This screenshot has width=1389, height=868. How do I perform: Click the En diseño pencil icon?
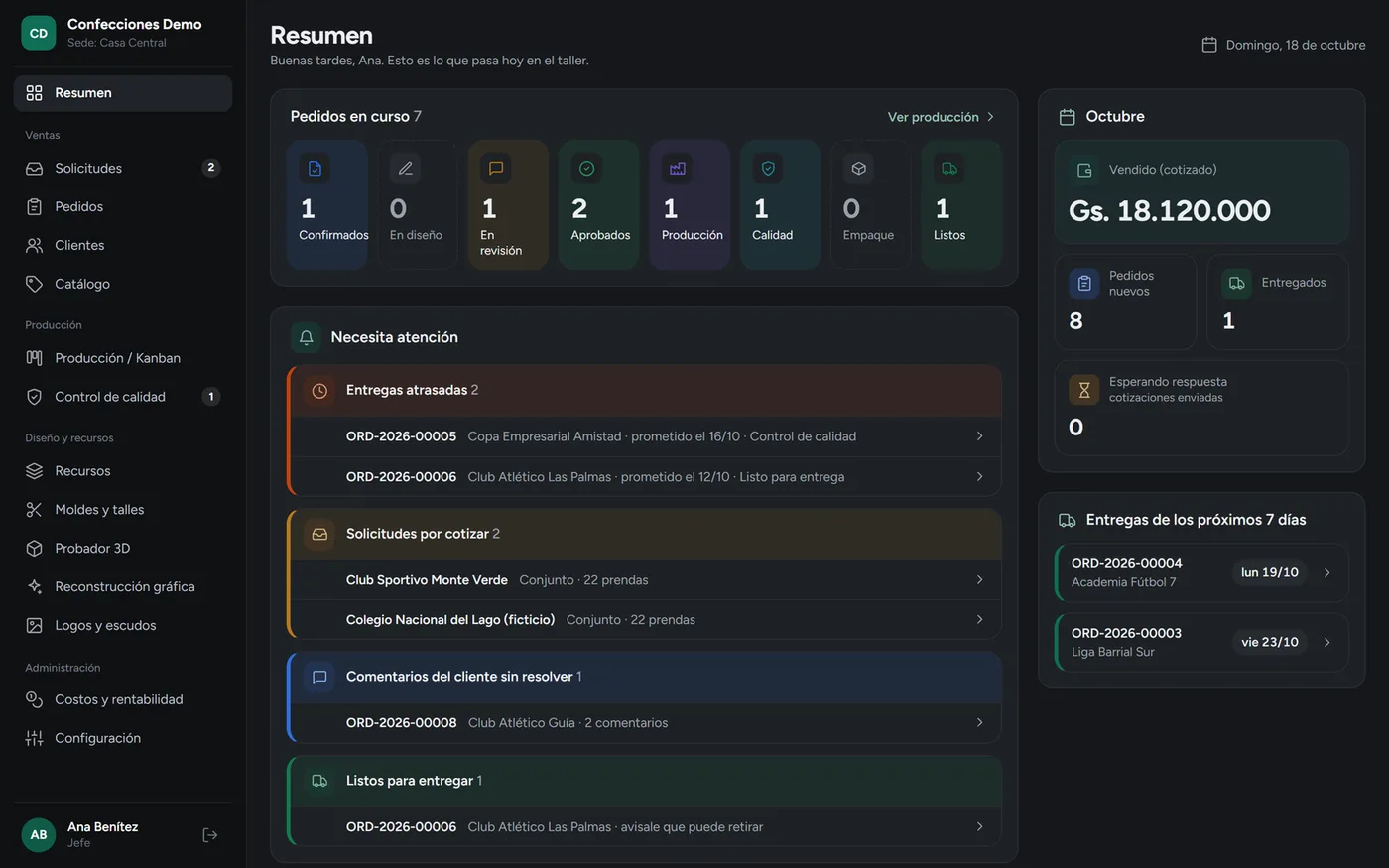(406, 168)
